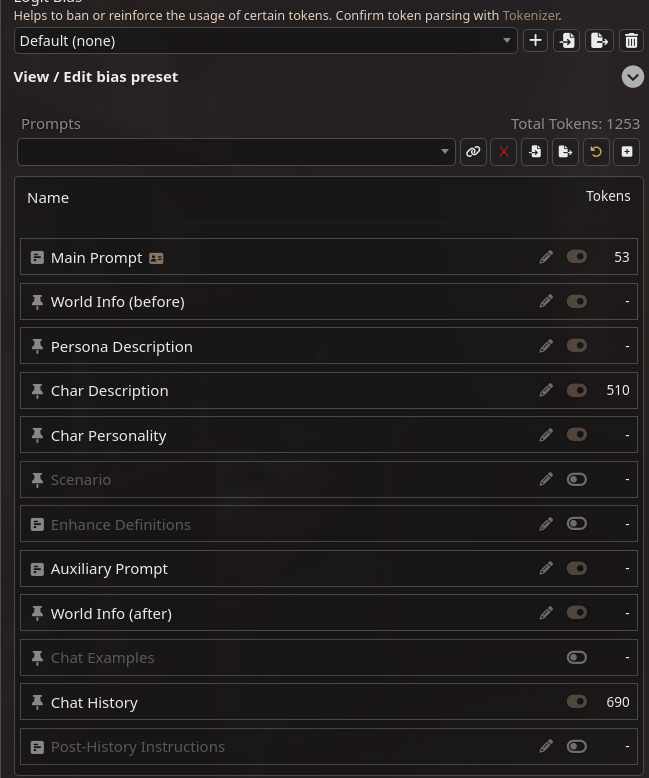This screenshot has width=649, height=778.
Task: Click the pencil icon for Auxiliary Prompt
Action: pyautogui.click(x=546, y=568)
